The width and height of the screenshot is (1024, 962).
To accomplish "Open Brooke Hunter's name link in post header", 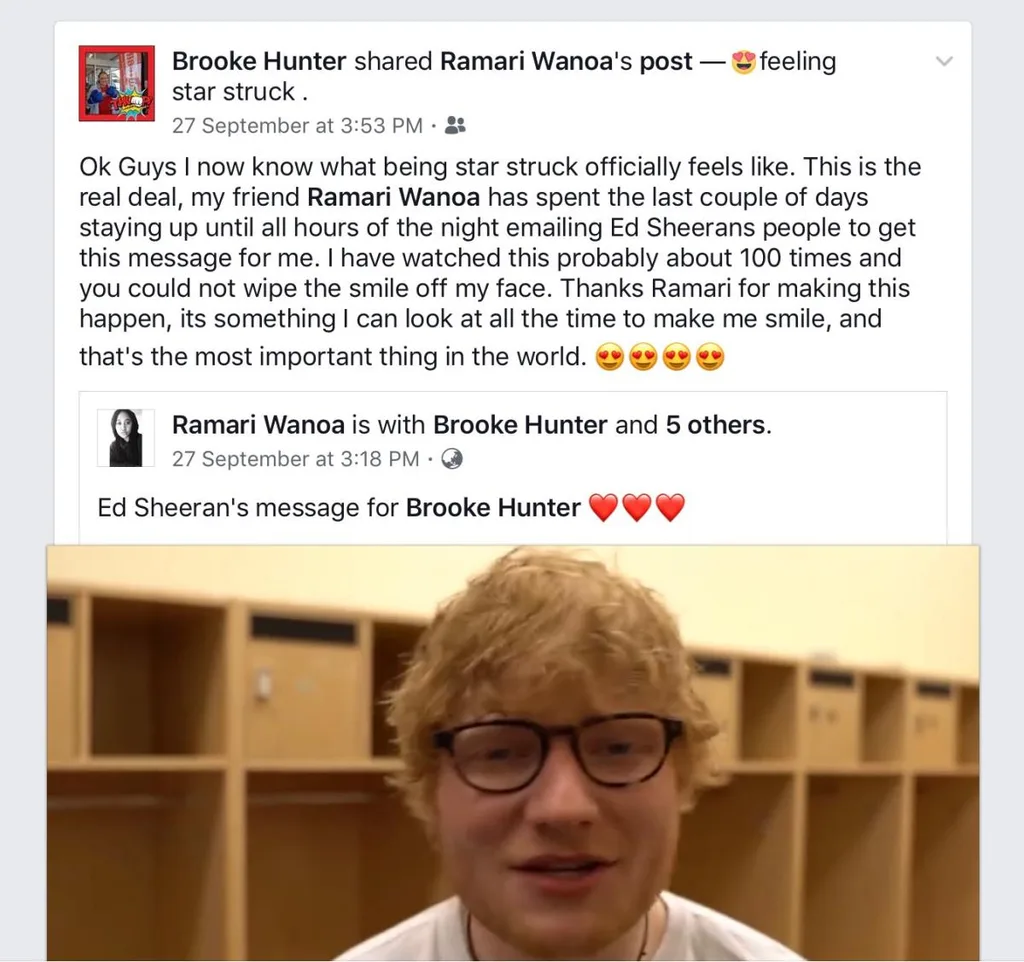I will coord(259,61).
